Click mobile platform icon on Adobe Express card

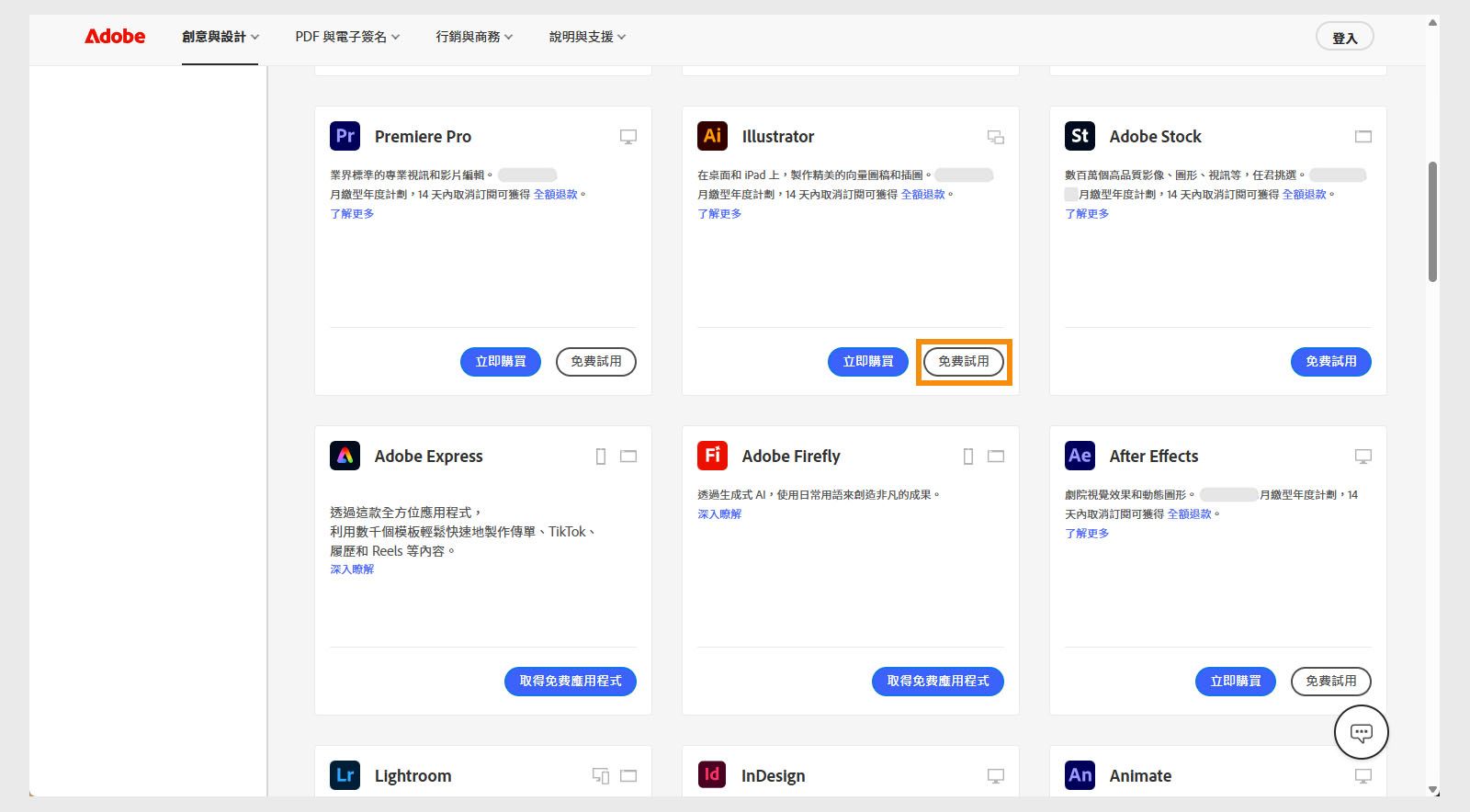pos(601,457)
